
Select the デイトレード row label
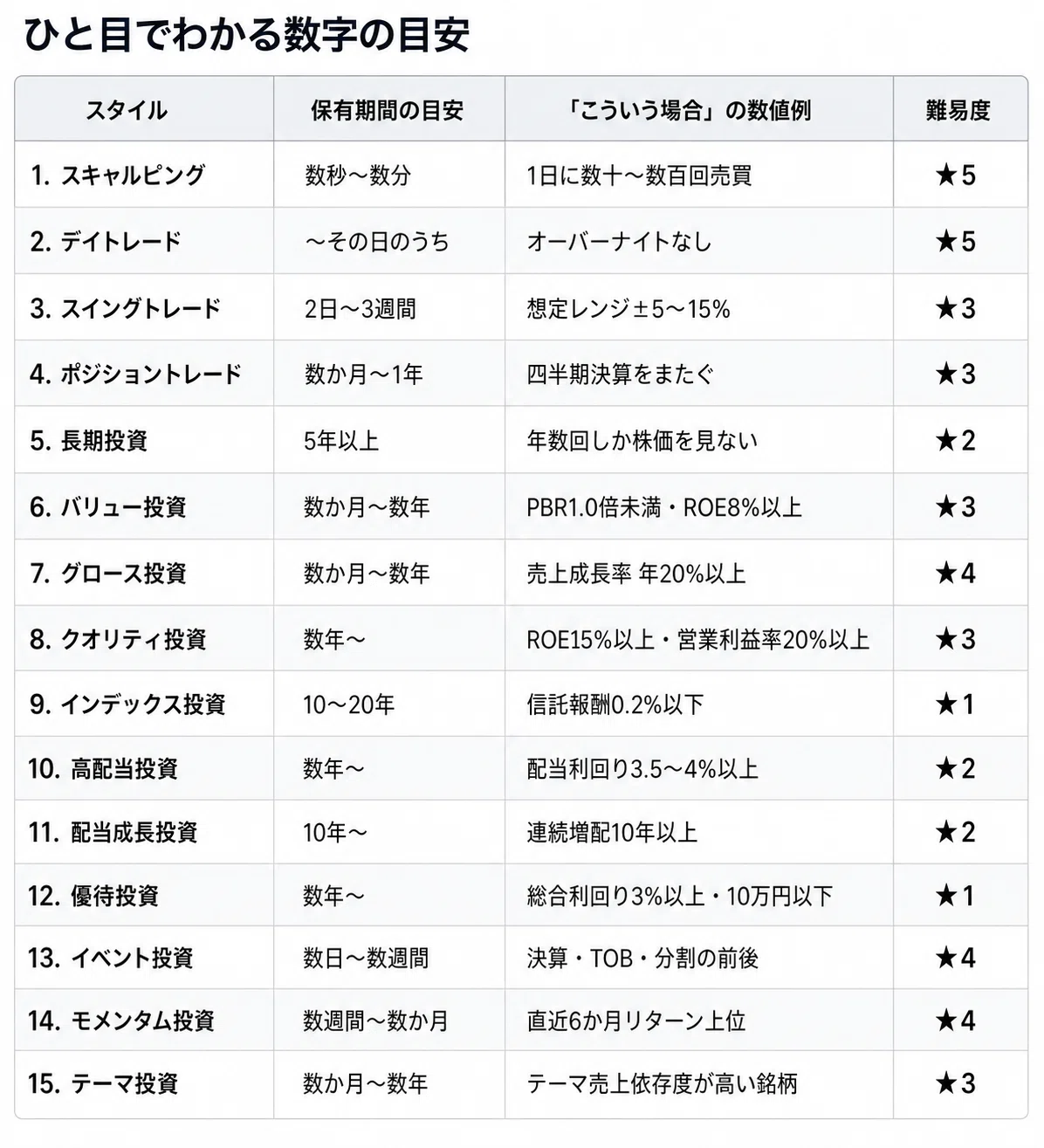106,242
